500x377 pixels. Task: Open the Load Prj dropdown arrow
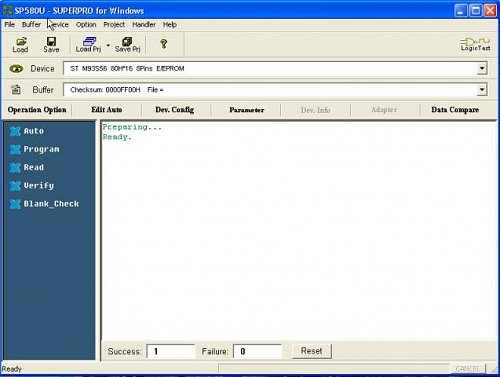[x=108, y=45]
